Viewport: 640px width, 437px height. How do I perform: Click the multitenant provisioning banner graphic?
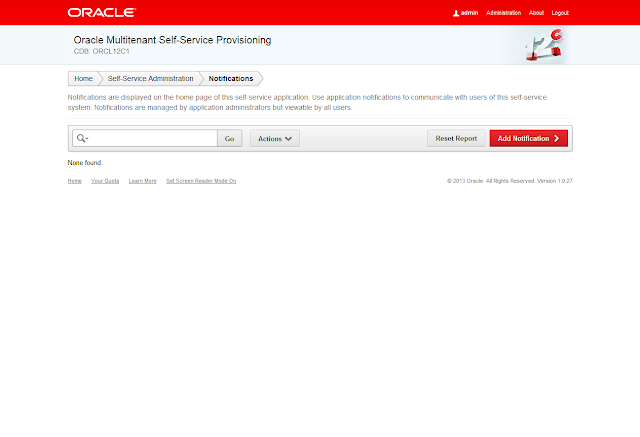(544, 45)
